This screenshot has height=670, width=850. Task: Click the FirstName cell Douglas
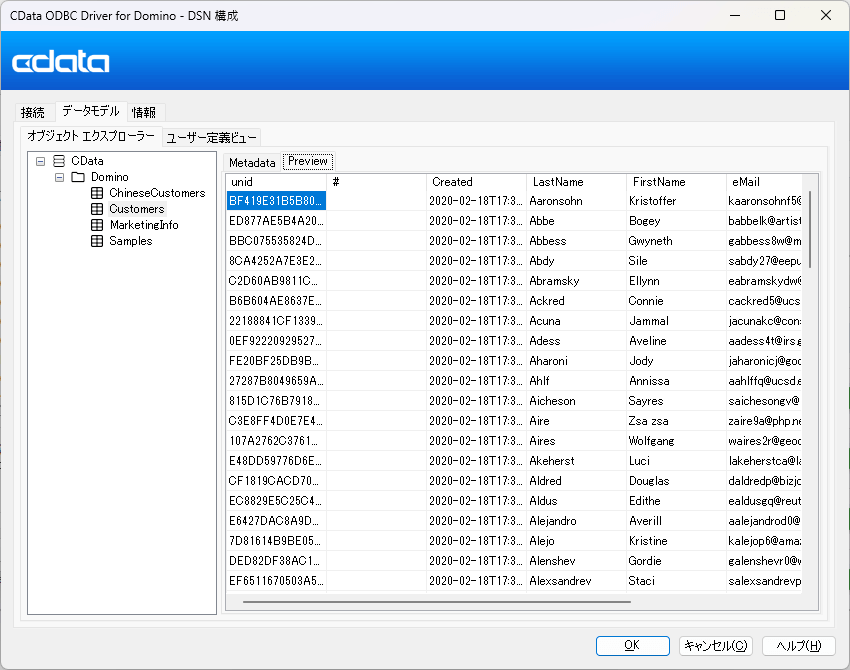tap(676, 481)
